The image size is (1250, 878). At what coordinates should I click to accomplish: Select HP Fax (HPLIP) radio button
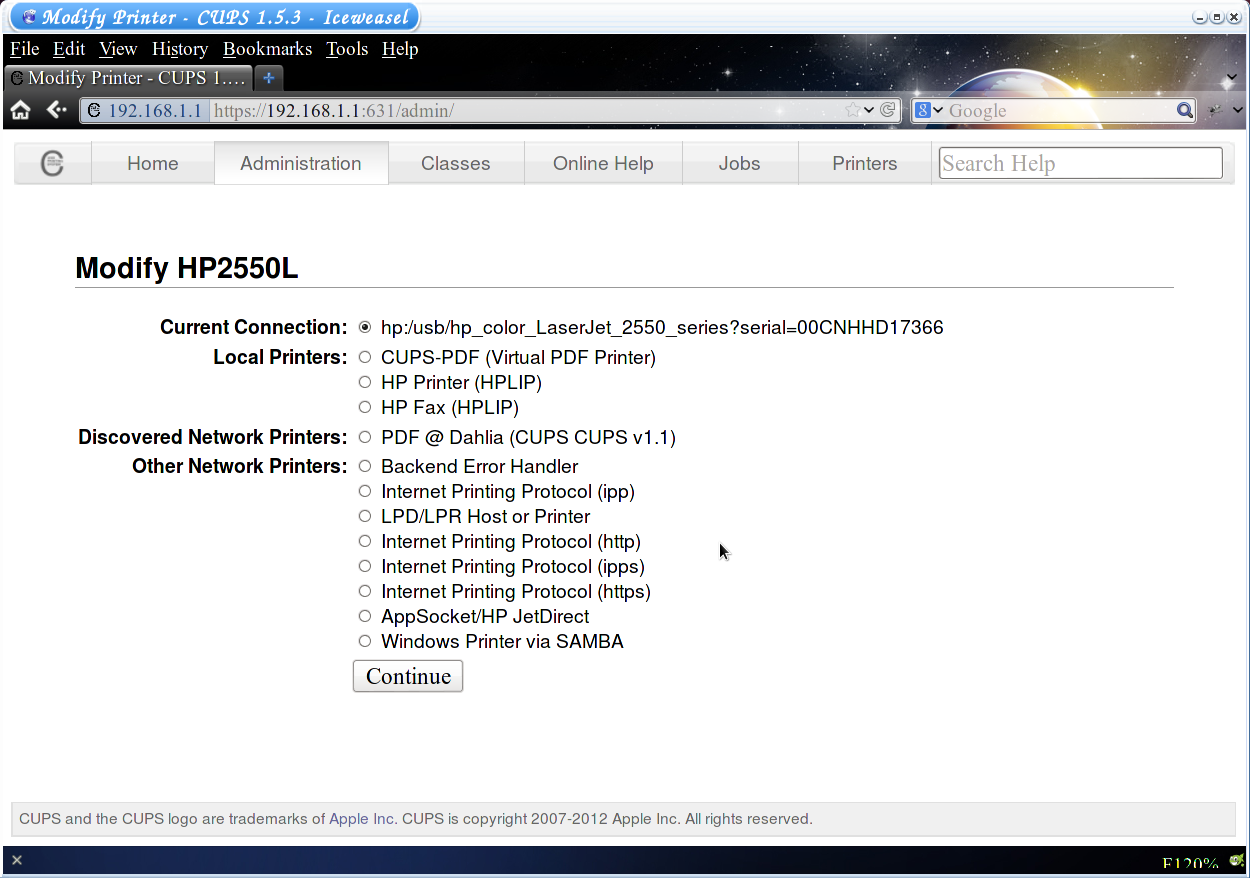(365, 407)
